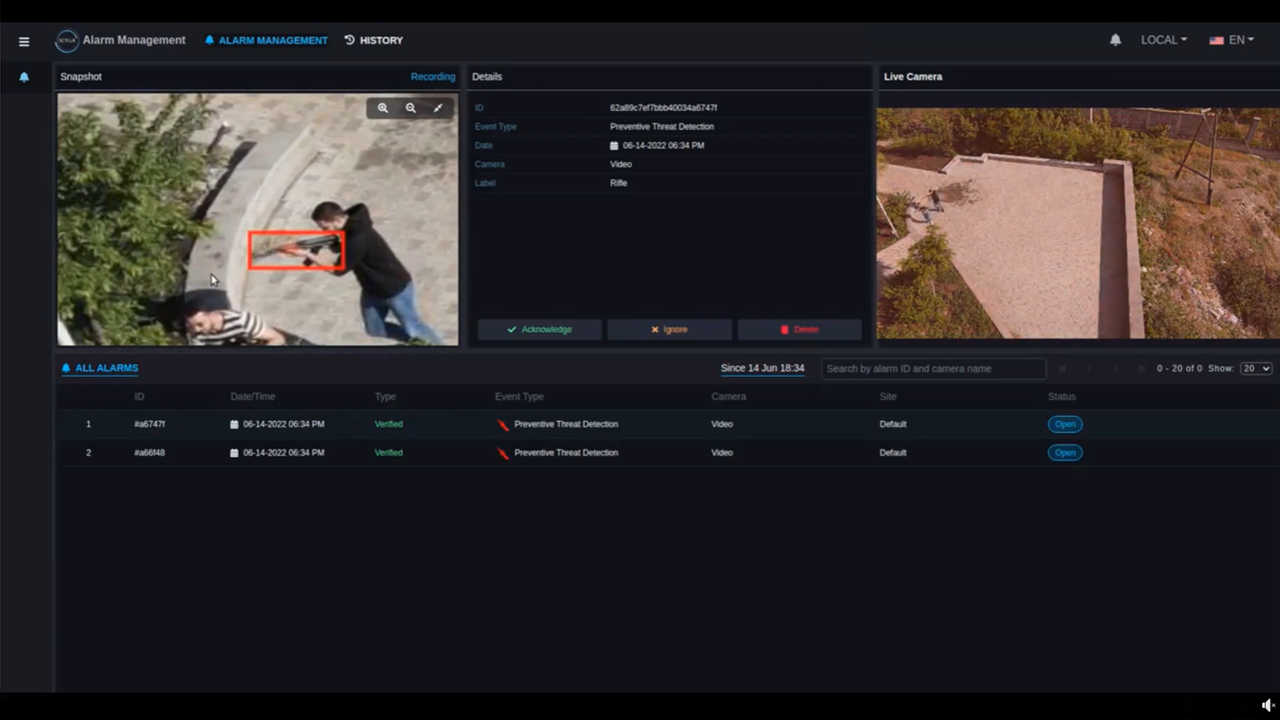
Task: Focus the alarm ID search field
Action: [934, 369]
